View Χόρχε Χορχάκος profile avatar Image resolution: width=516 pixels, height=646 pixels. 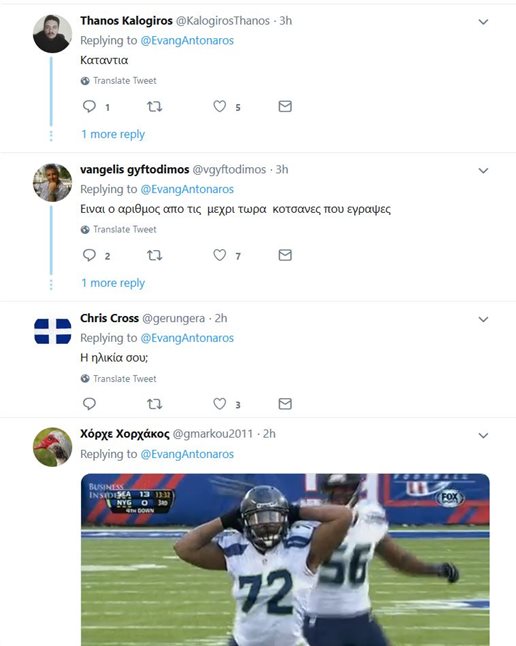click(x=52, y=447)
